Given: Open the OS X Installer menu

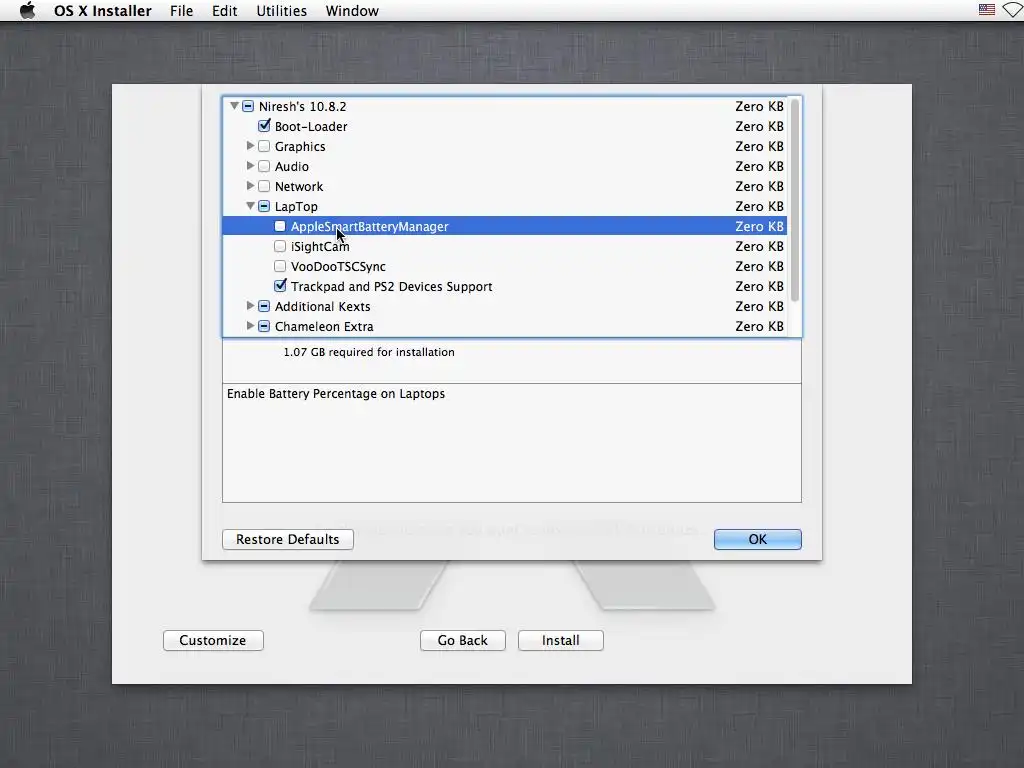Looking at the screenshot, I should pyautogui.click(x=103, y=10).
